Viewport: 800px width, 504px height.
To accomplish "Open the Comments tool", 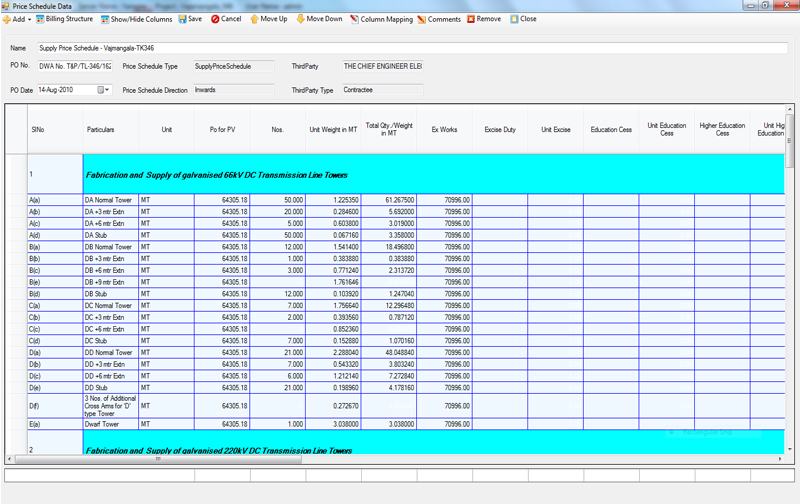I will pyautogui.click(x=439, y=19).
